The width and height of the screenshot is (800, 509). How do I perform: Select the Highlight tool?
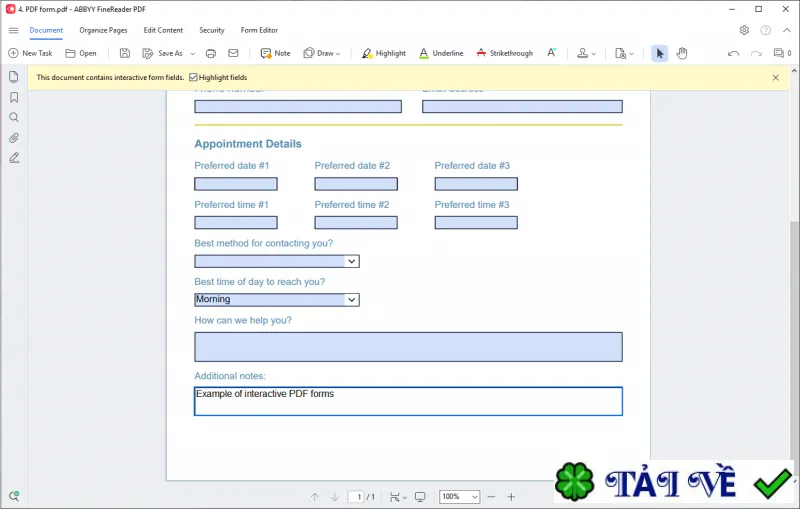[x=383, y=53]
